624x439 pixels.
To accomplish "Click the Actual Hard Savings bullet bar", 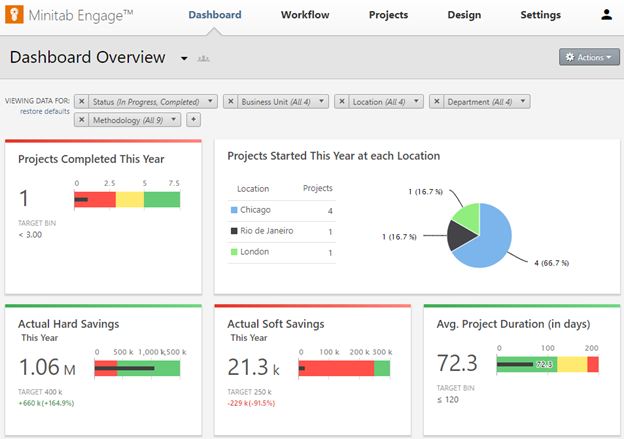I will pos(137,369).
